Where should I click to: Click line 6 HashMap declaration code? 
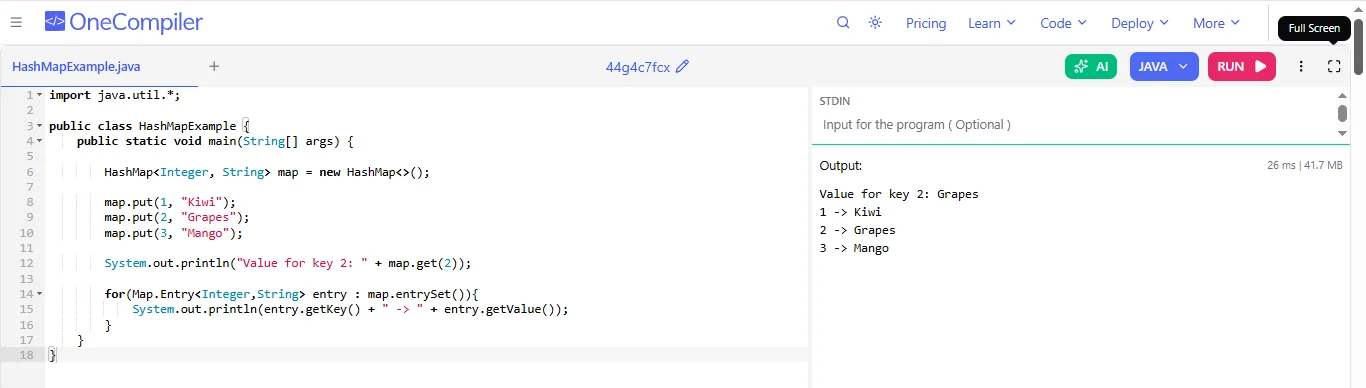[266, 172]
